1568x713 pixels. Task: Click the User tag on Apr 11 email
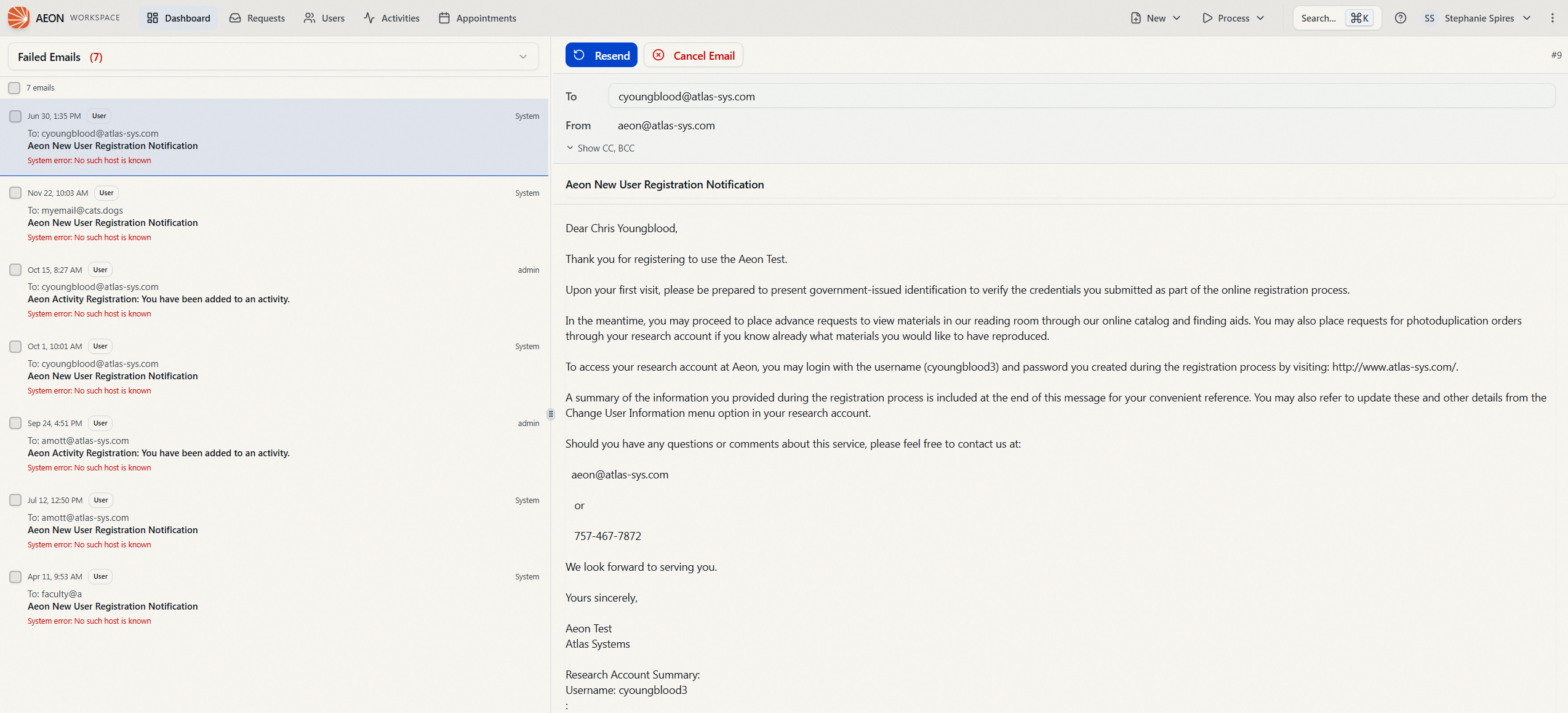100,576
